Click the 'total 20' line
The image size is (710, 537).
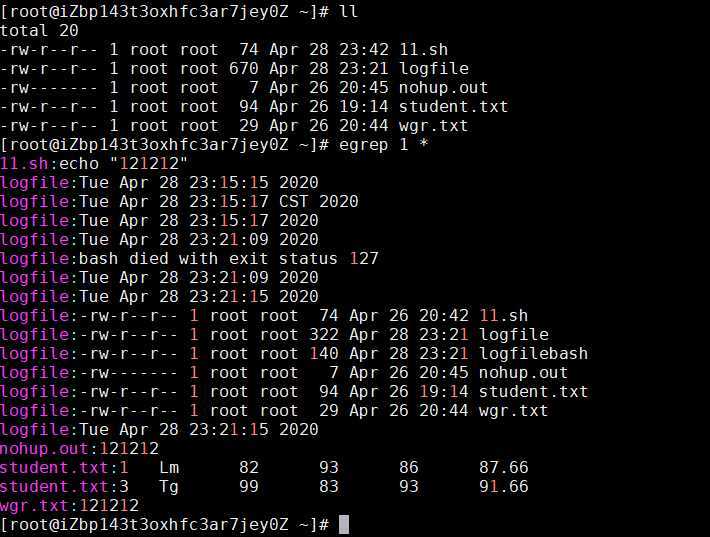point(39,30)
